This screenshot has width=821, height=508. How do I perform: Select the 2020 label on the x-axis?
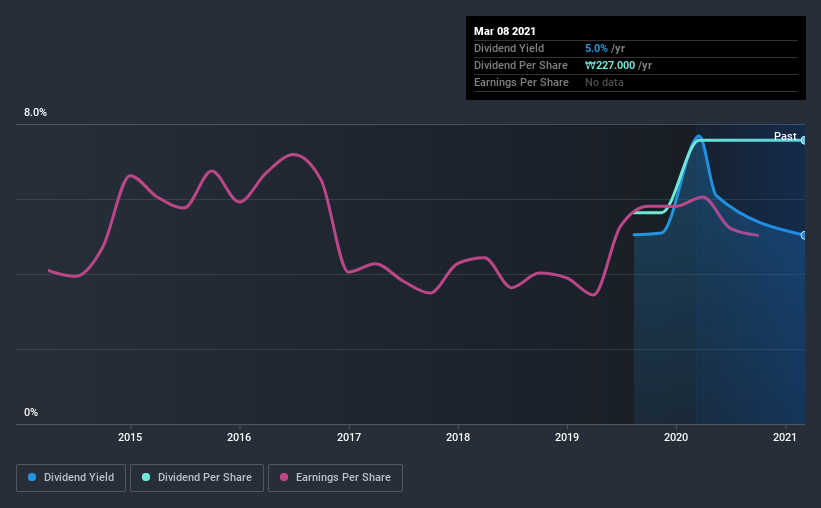[676, 437]
